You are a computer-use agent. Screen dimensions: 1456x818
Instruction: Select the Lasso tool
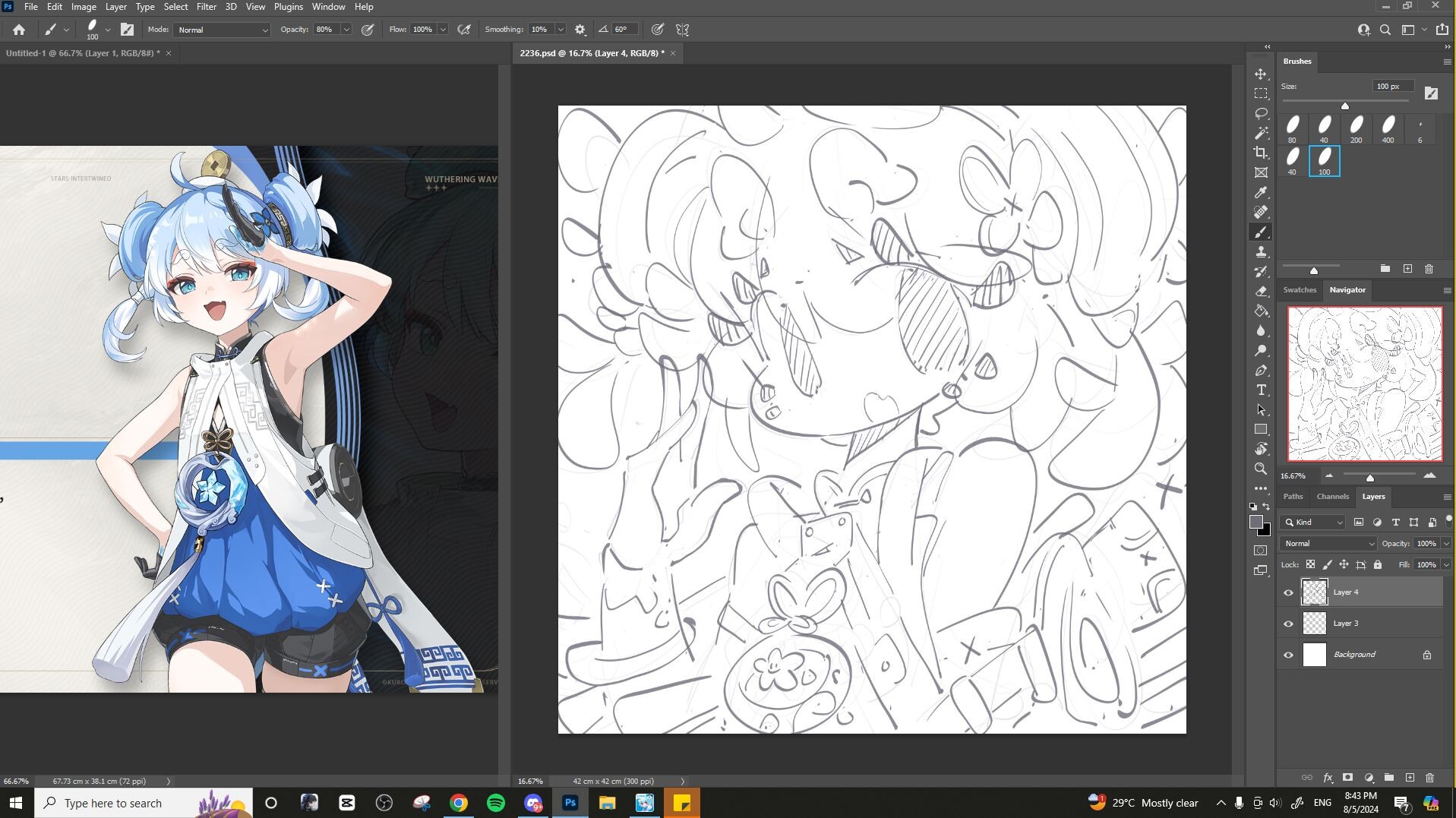pos(1261,113)
